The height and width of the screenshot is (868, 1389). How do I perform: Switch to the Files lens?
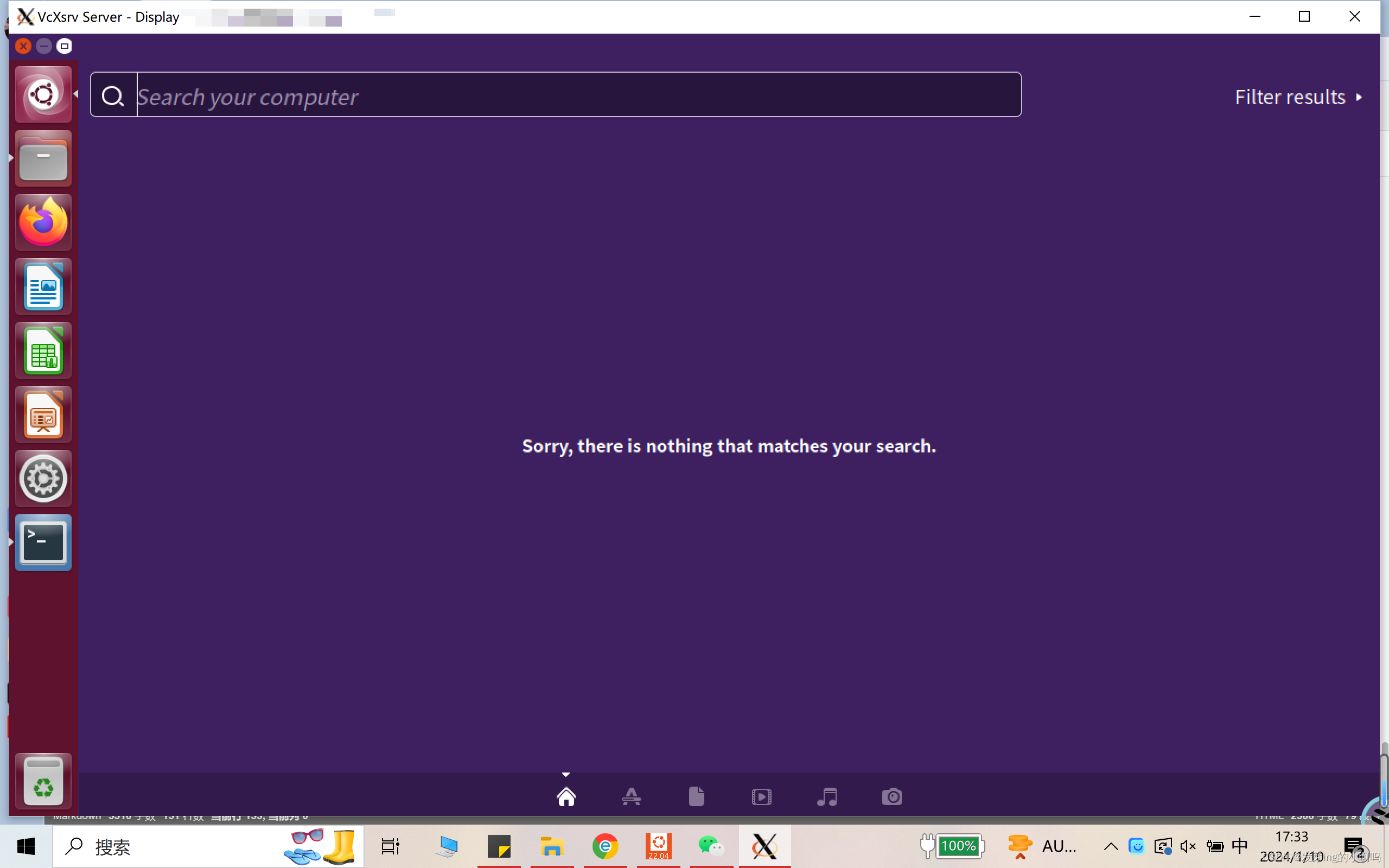click(x=696, y=797)
